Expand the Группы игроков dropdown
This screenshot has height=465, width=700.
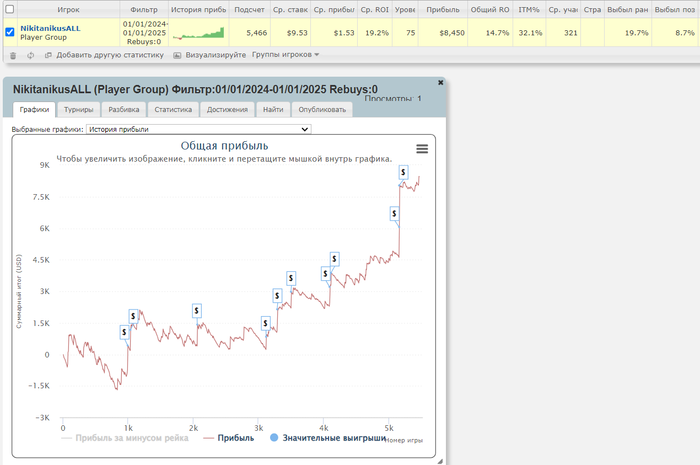point(285,54)
